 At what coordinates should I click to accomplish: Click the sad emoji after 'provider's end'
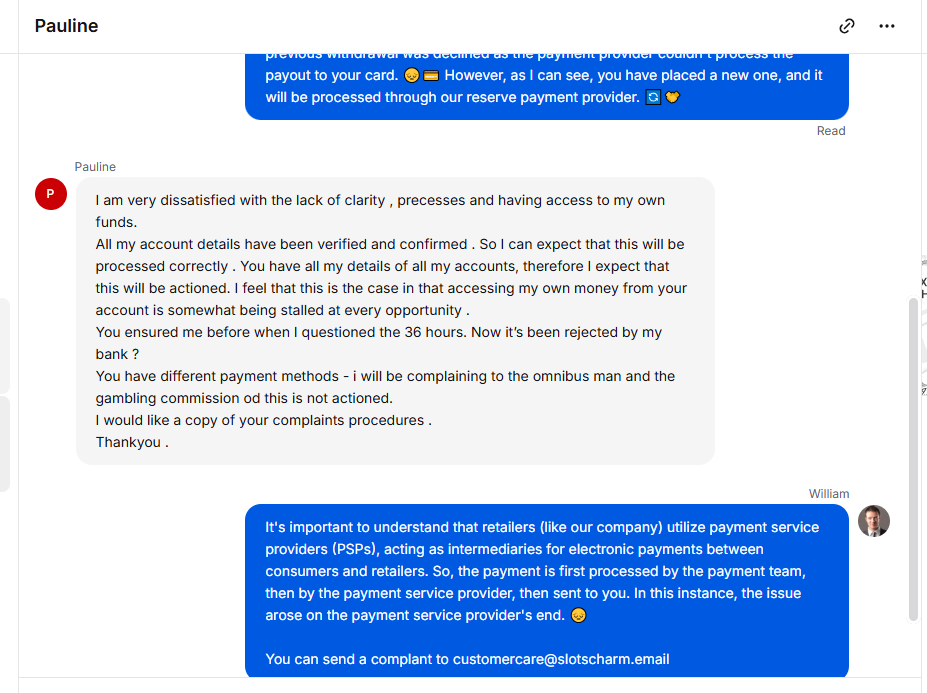(578, 616)
